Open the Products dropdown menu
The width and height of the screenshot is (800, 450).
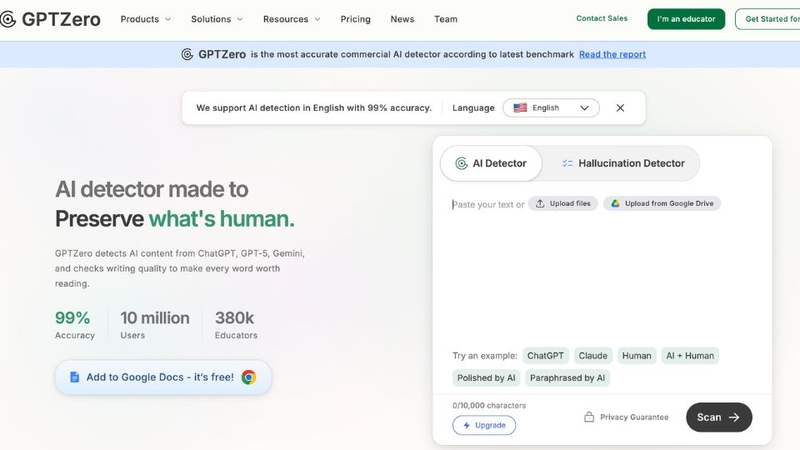coord(146,19)
